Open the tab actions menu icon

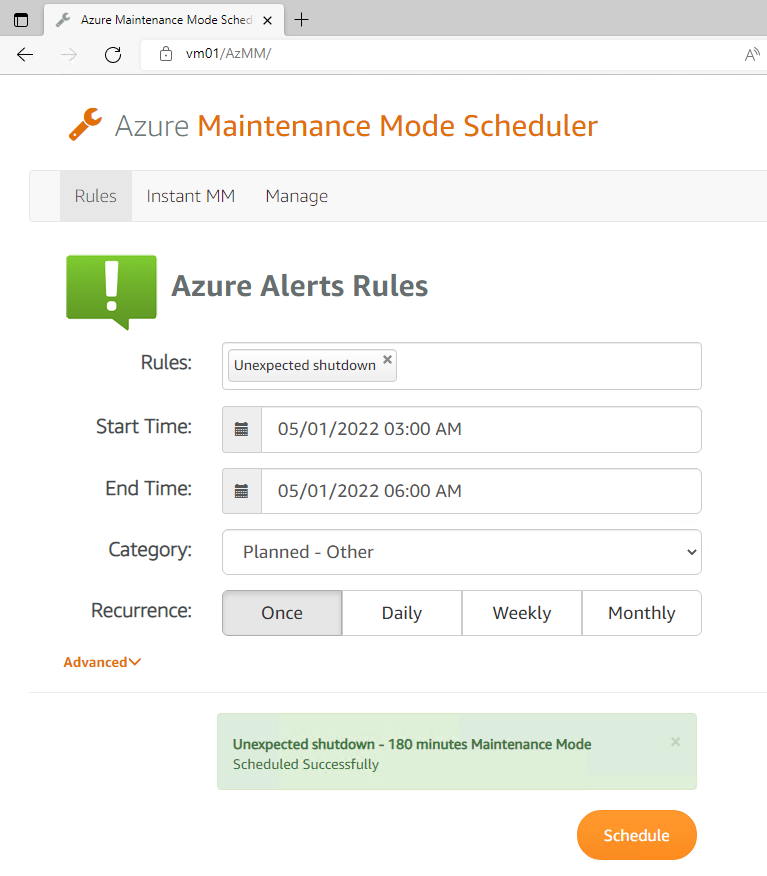click(21, 20)
